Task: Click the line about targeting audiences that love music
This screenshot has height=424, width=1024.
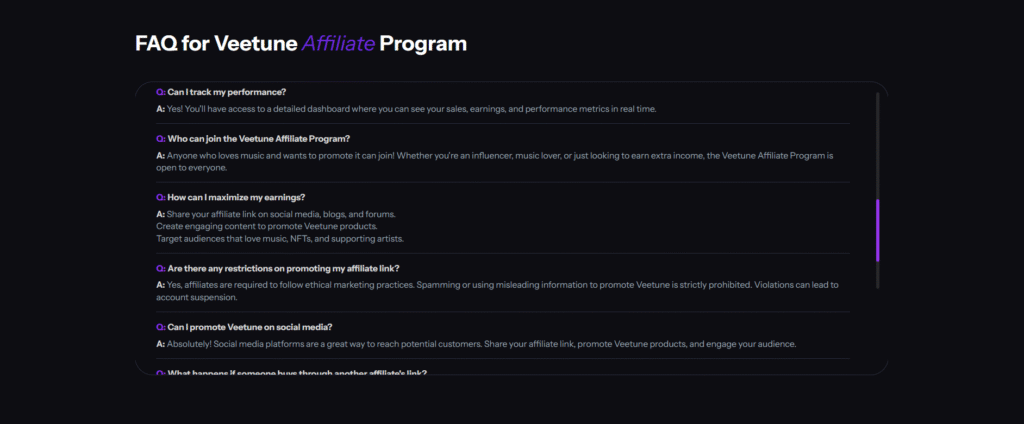Action: (x=280, y=239)
